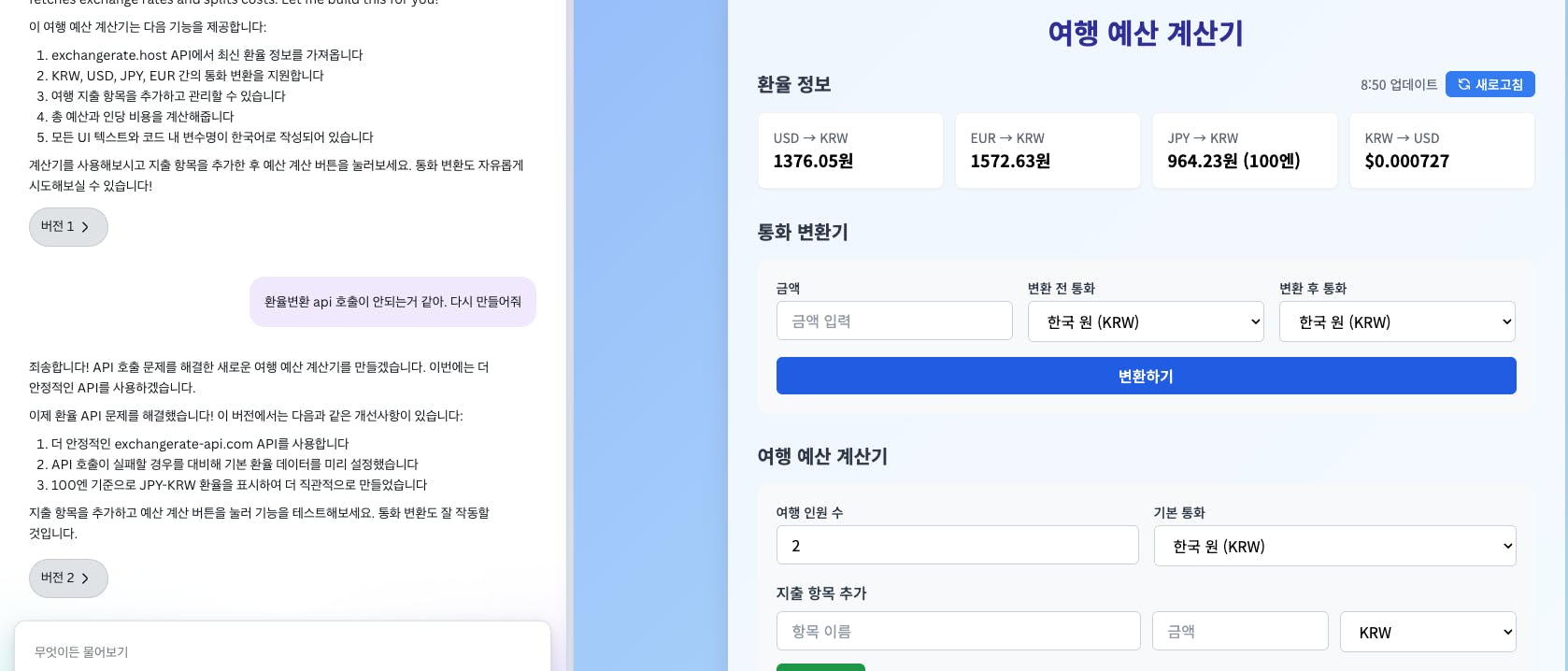1568x671 pixels.
Task: Select the JPY → KRW rate card
Action: click(1245, 150)
